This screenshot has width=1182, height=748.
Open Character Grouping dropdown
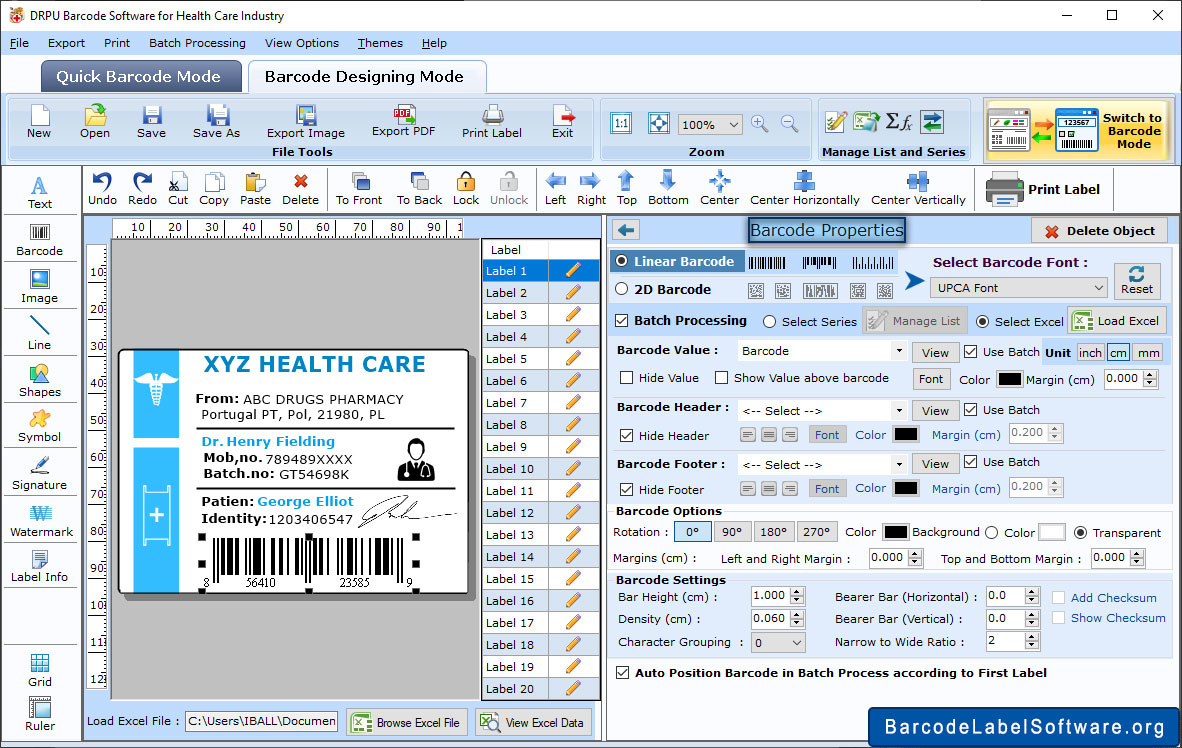point(778,642)
